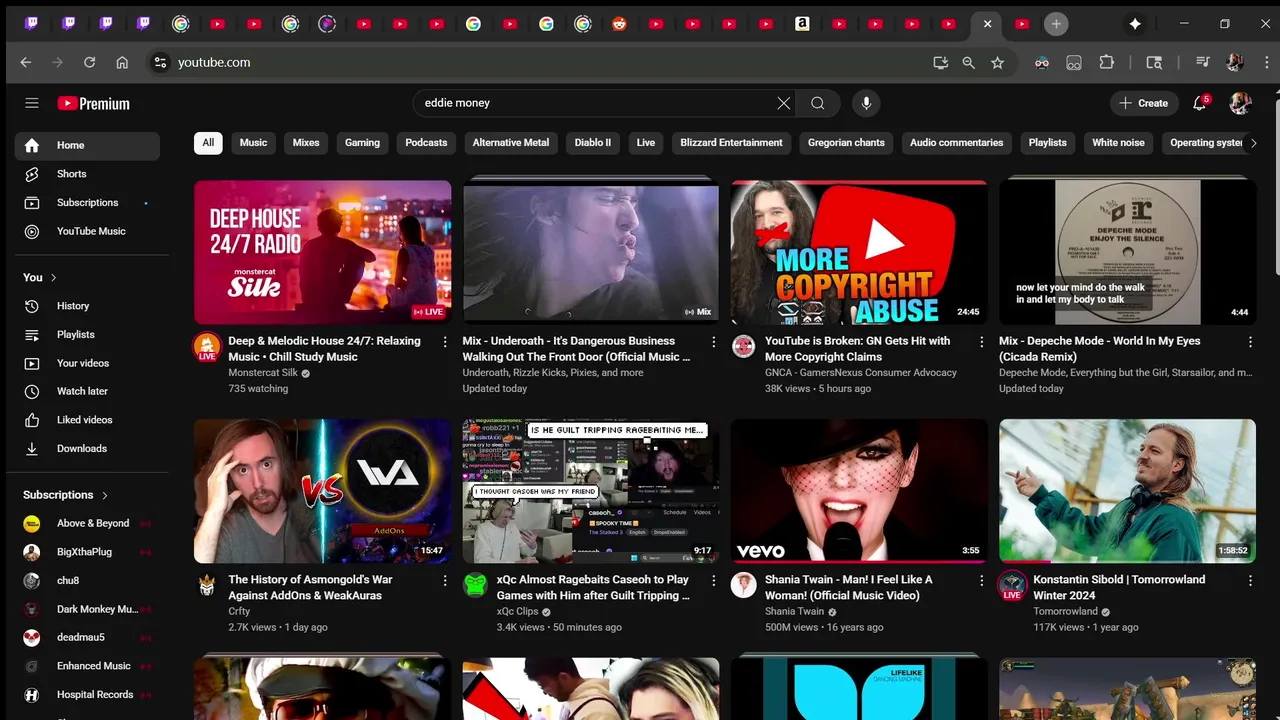Open Shorts in sidebar
The image size is (1280, 720).
(87, 174)
